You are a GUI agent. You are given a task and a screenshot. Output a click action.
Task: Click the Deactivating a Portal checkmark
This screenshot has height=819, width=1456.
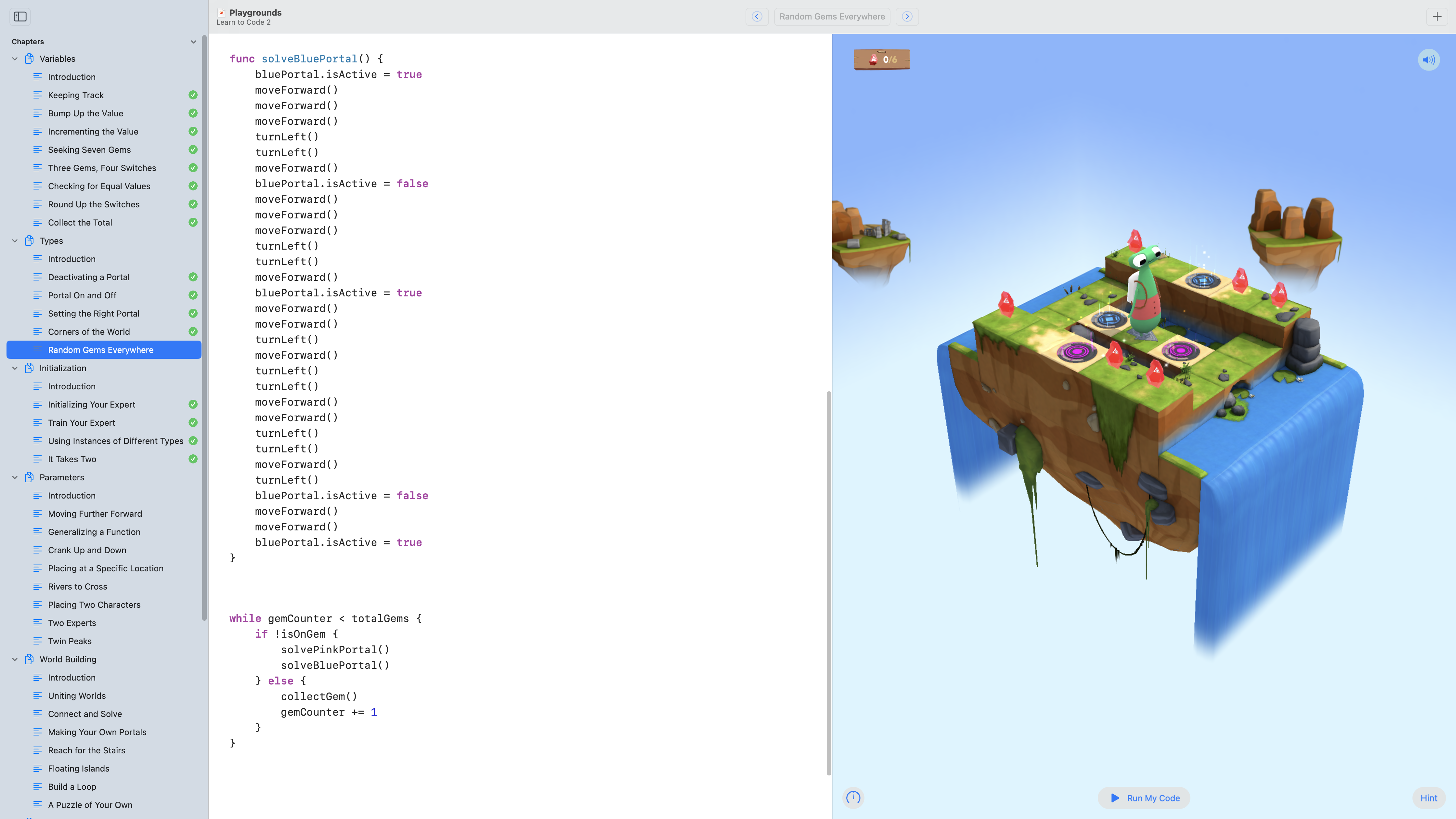click(x=193, y=277)
